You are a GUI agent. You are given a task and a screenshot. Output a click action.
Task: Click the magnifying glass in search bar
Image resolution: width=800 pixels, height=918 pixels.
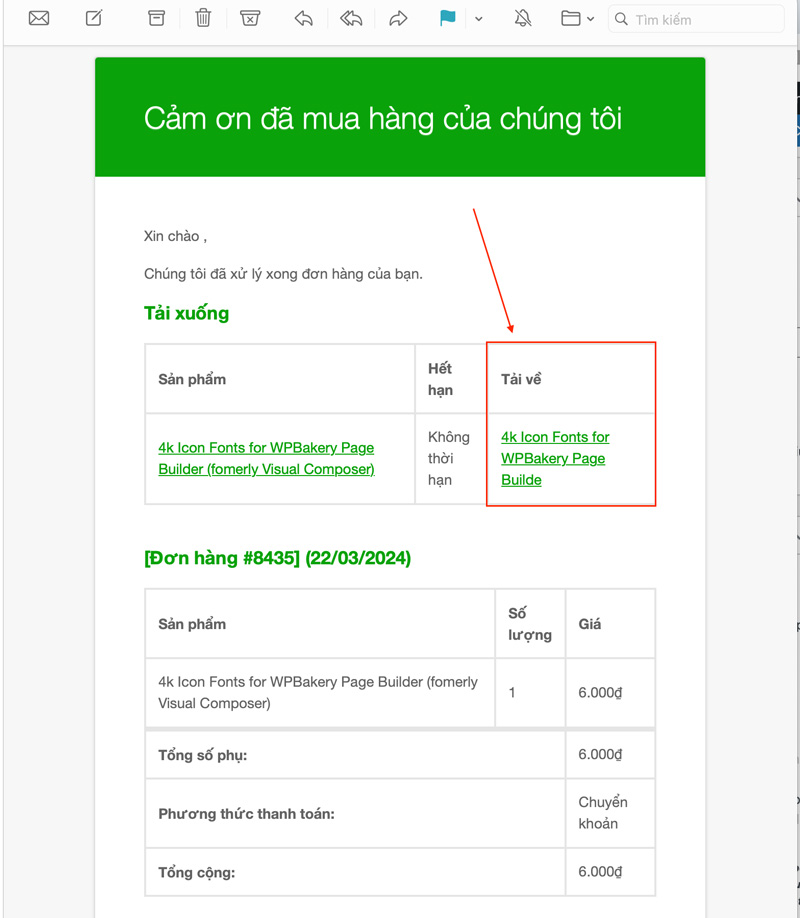pyautogui.click(x=622, y=19)
